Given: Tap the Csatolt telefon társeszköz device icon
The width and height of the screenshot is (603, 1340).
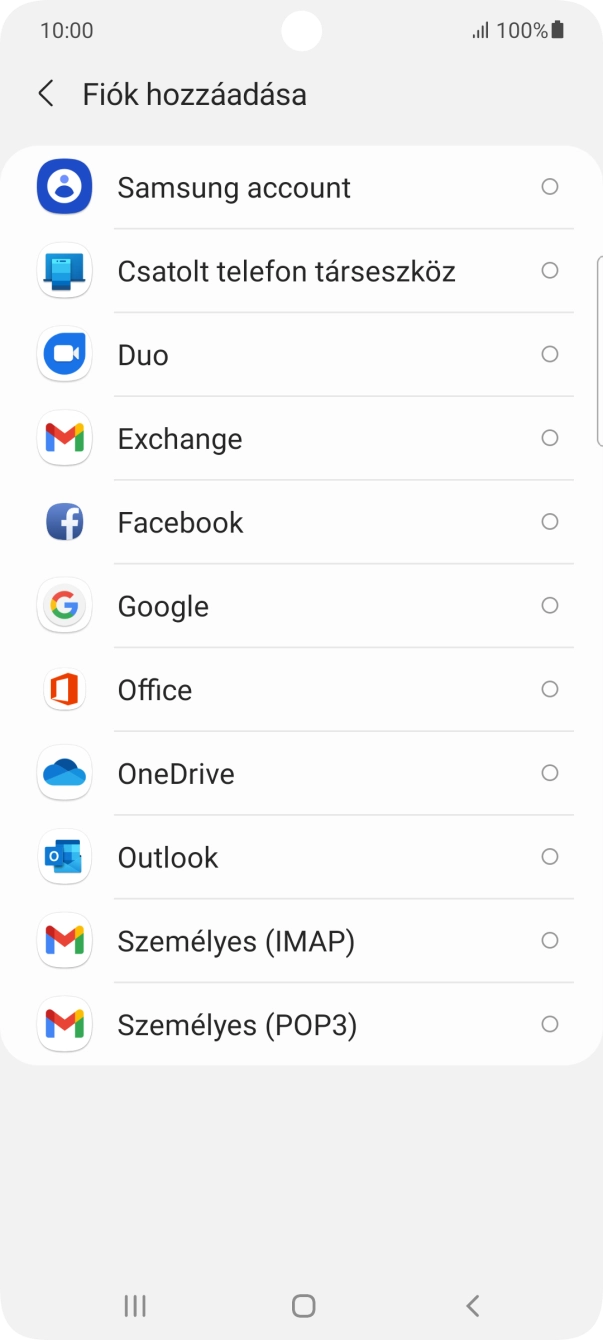Looking at the screenshot, I should click(x=64, y=270).
